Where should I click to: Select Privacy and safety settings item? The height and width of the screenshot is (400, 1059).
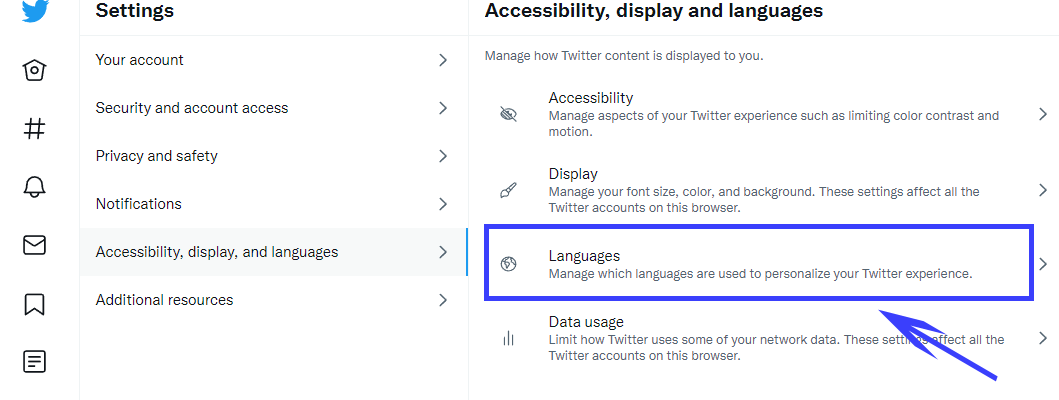coord(156,156)
